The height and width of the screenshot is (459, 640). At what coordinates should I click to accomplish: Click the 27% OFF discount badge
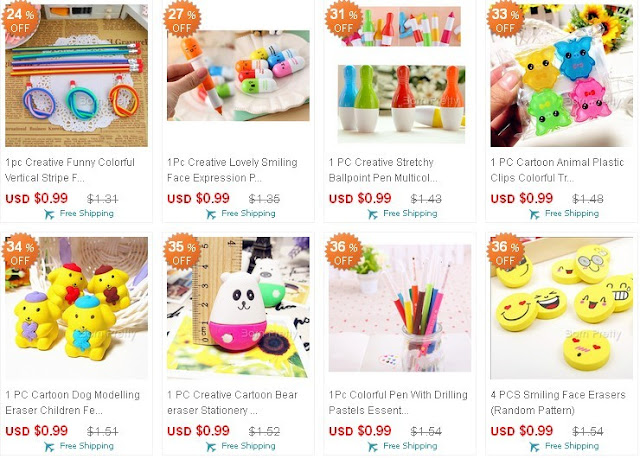[182, 20]
